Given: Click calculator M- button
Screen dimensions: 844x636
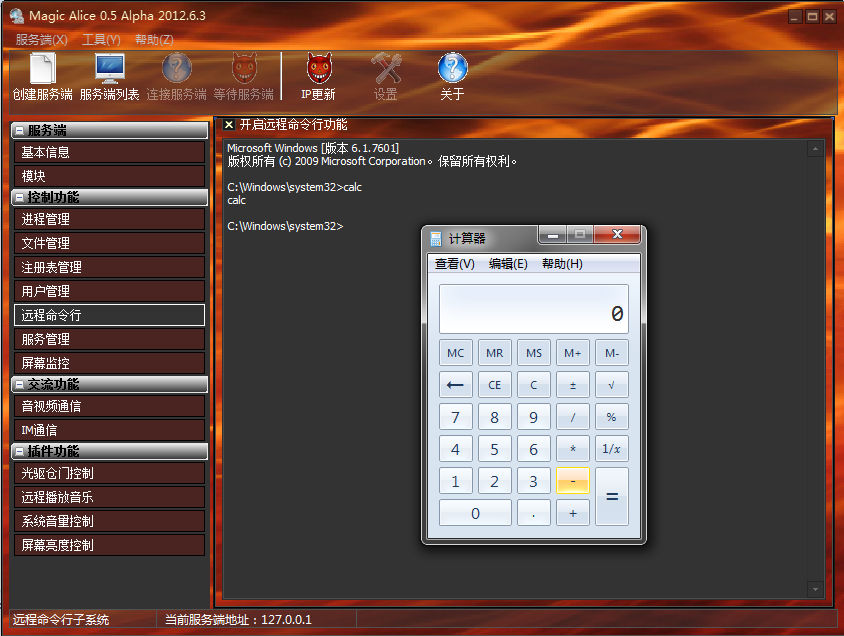Looking at the screenshot, I should pyautogui.click(x=612, y=353).
